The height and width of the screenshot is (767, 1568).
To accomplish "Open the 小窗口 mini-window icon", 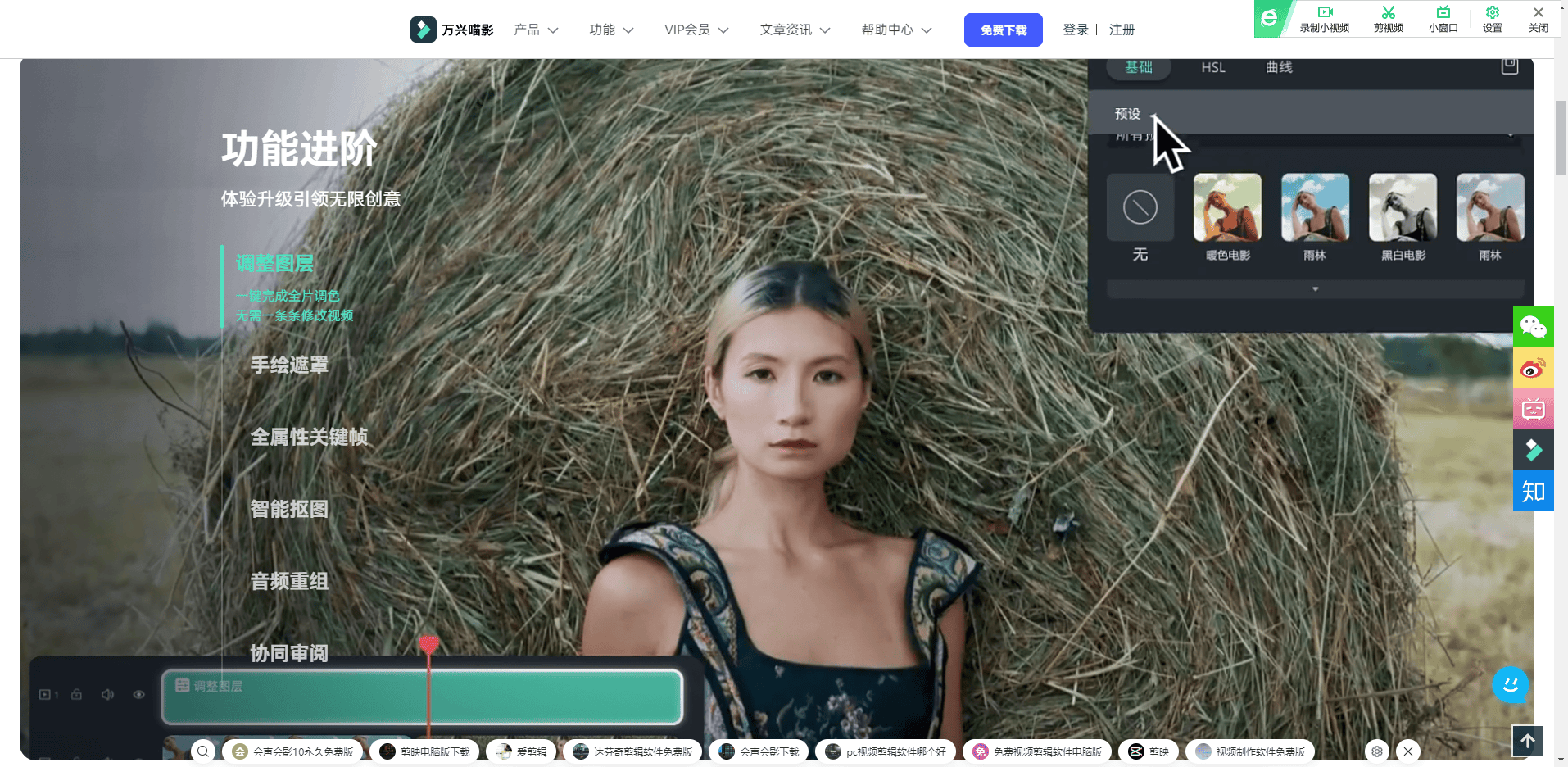I will [1443, 13].
